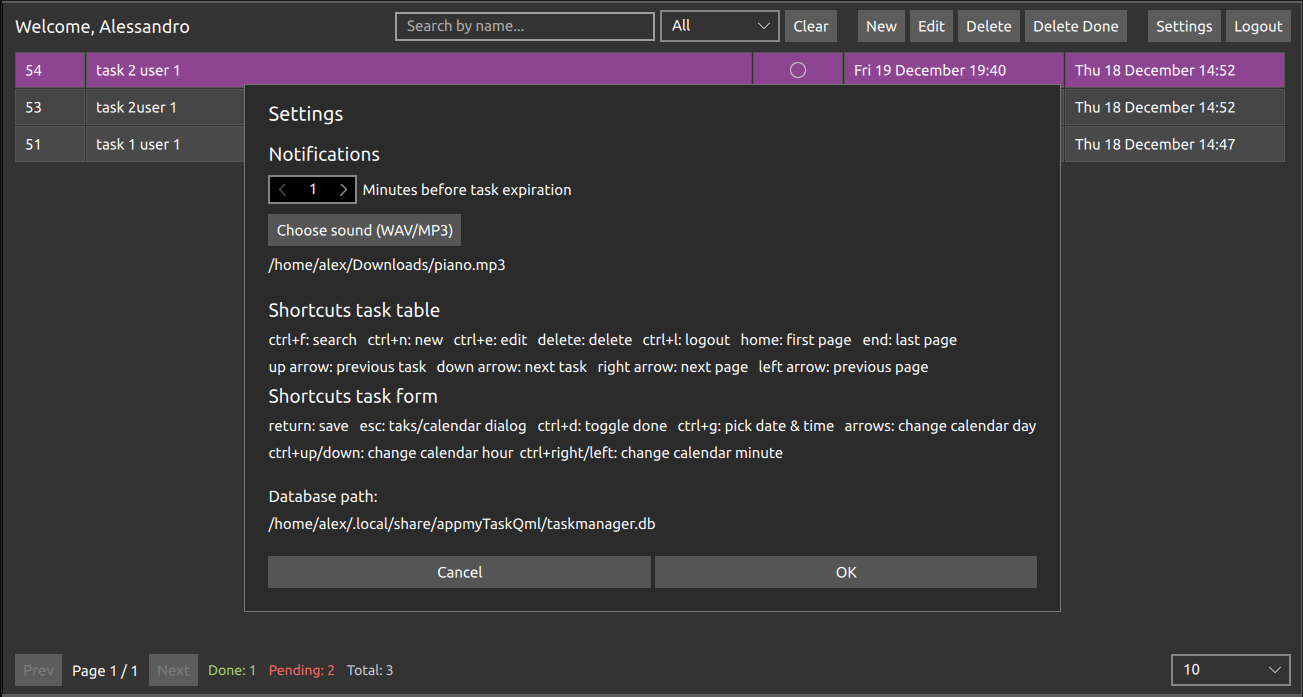Click the right arrow on the minutes spinner
This screenshot has height=697, width=1303.
click(343, 188)
